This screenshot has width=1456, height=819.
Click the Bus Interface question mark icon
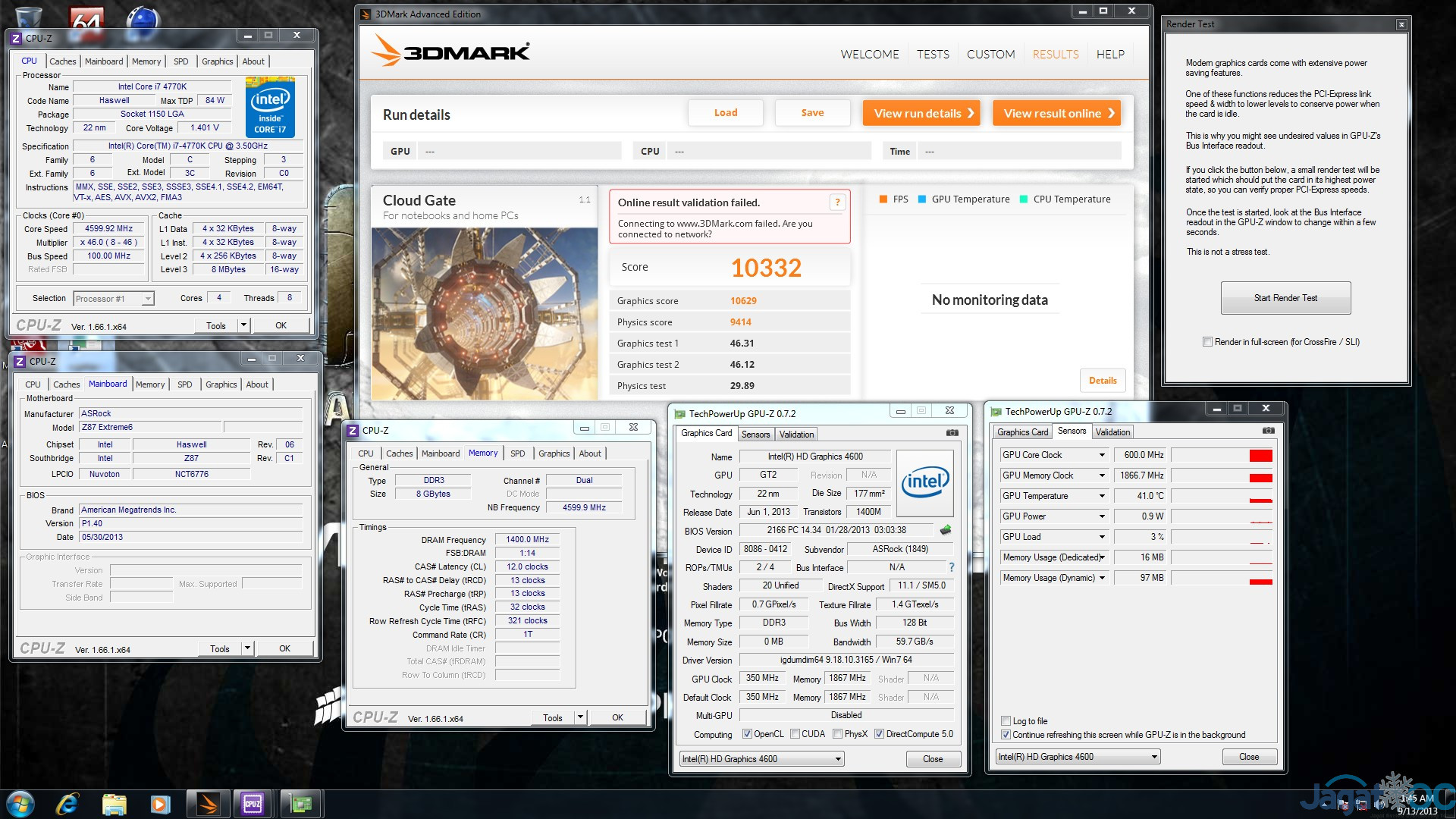951,567
